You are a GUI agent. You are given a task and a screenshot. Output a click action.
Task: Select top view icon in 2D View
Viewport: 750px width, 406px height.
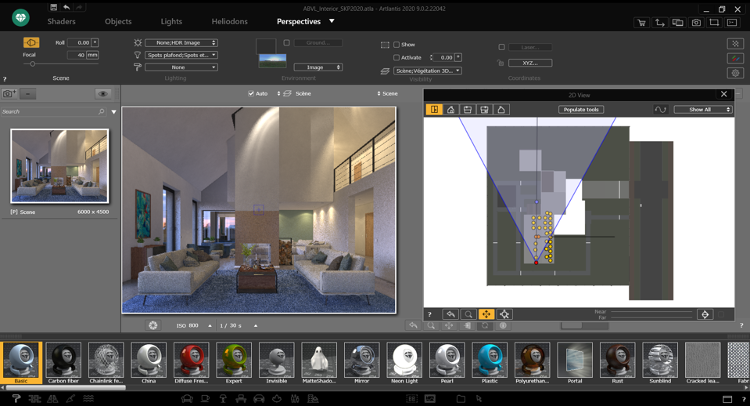coord(433,109)
